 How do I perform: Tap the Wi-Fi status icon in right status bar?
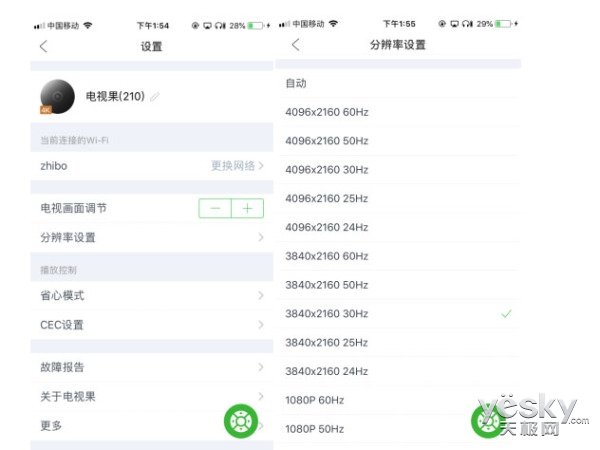[333, 24]
